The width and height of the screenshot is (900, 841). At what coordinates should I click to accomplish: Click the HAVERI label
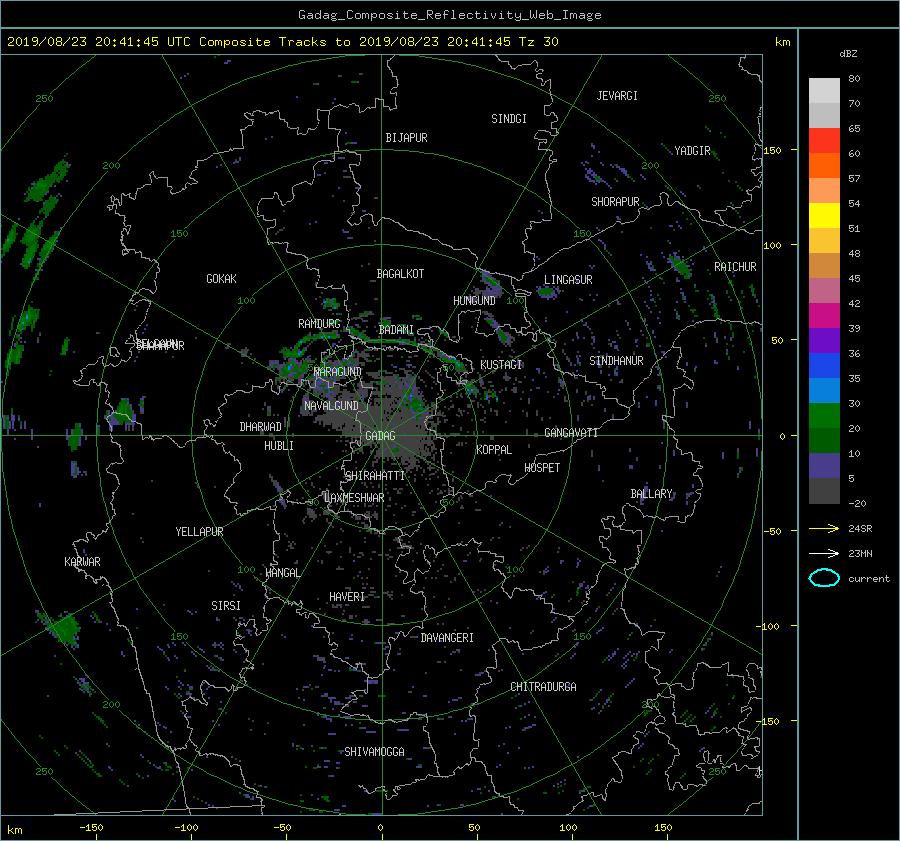347,597
